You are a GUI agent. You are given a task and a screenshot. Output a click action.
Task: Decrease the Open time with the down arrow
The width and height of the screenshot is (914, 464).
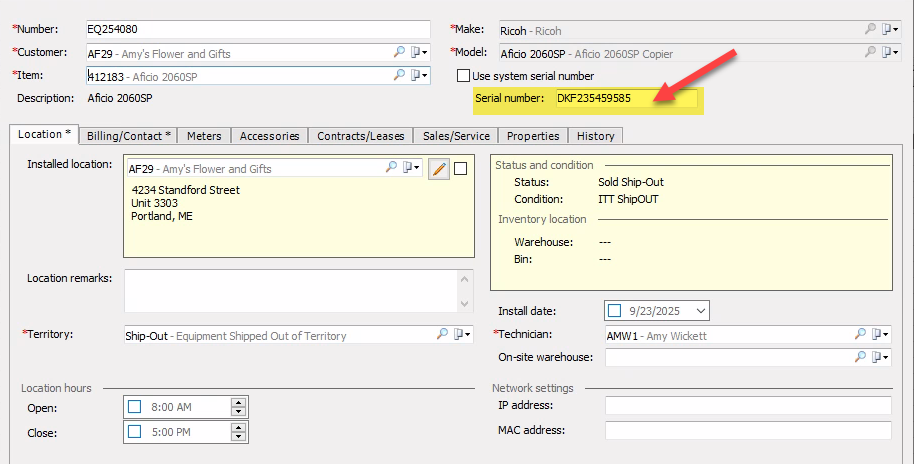[238, 412]
